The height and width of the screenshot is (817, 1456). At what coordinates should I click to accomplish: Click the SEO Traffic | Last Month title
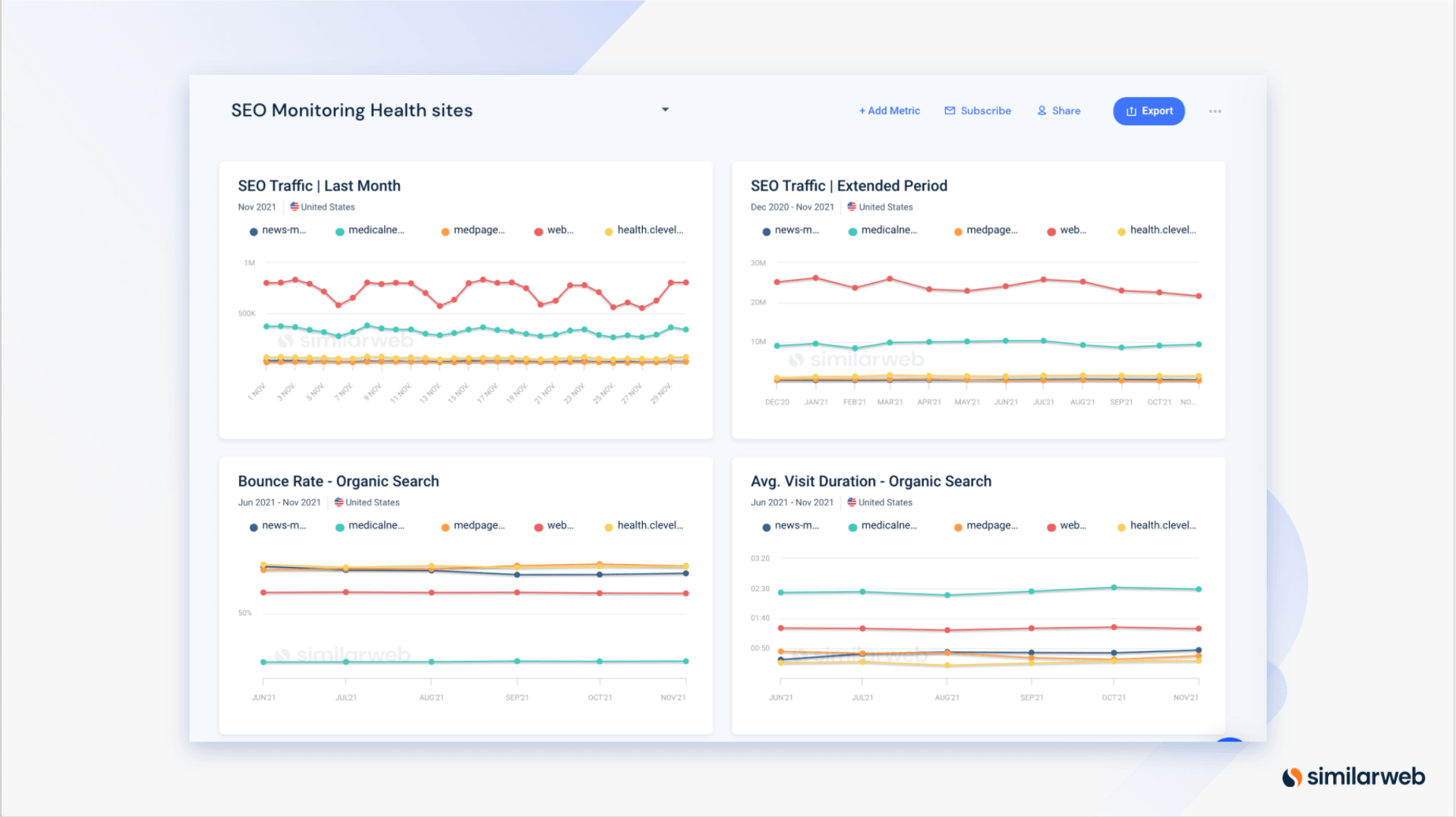(319, 186)
